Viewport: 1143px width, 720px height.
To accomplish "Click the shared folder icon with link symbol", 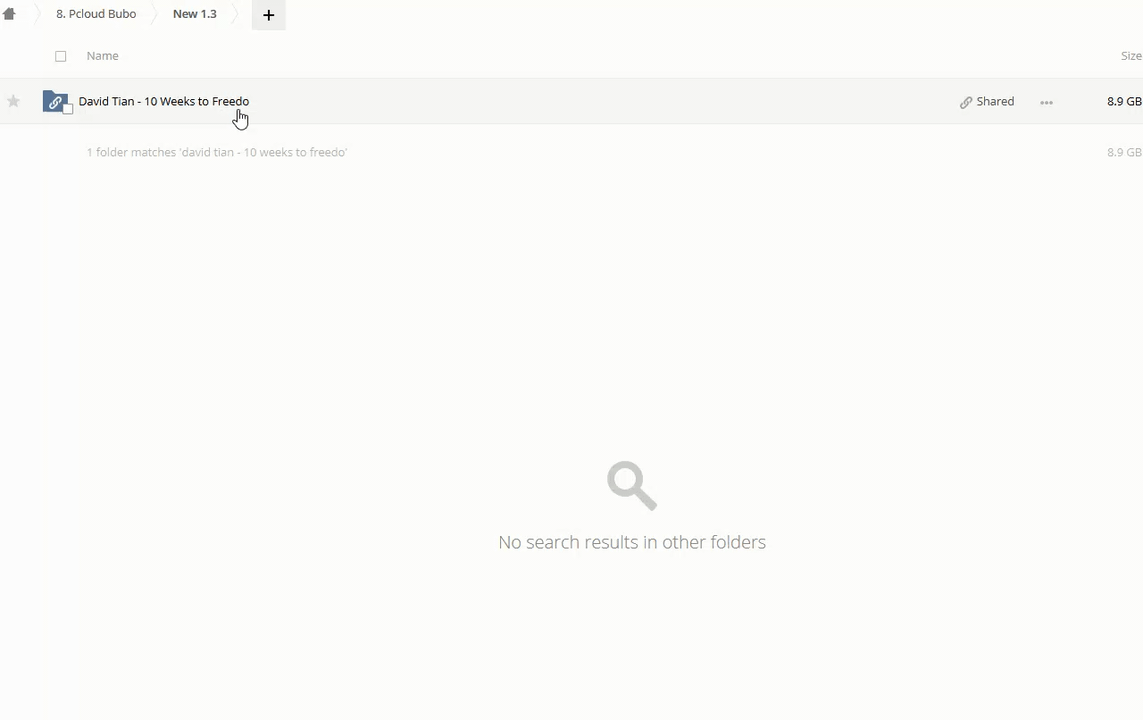I will [55, 101].
